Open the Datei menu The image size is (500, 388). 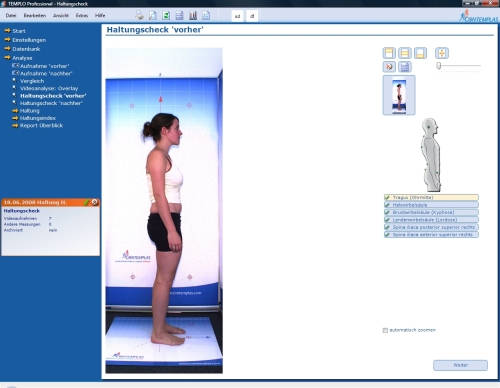pyautogui.click(x=11, y=15)
